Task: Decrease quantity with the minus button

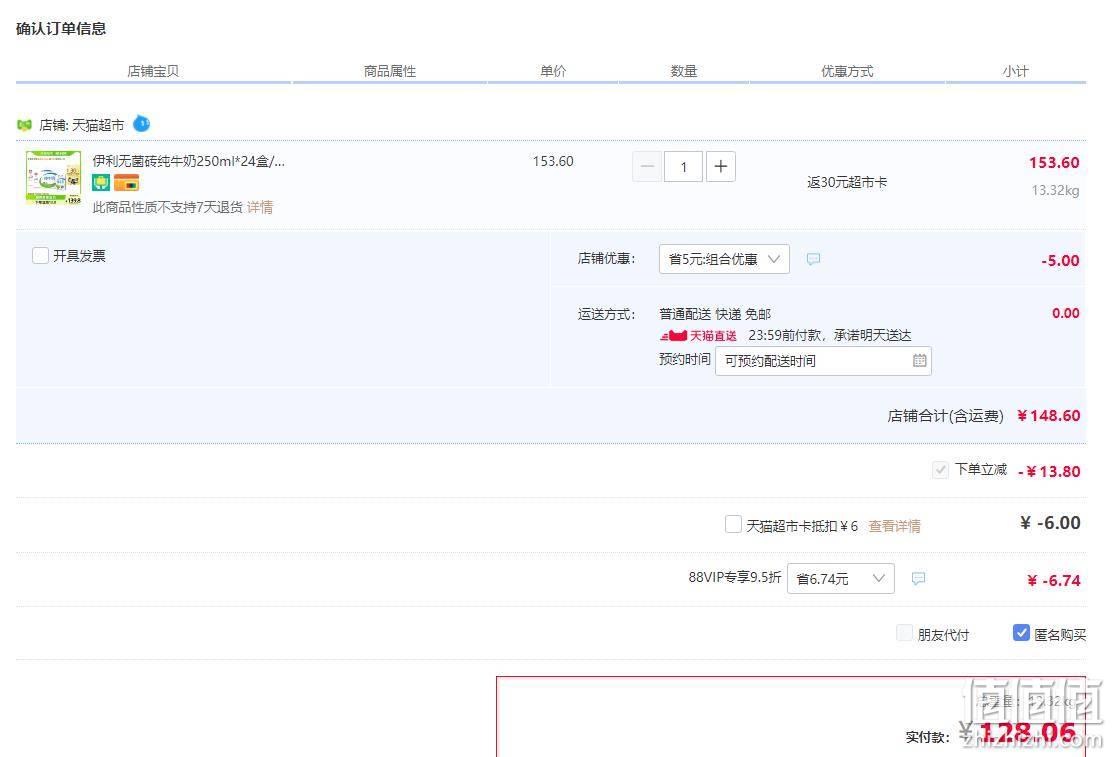Action: click(647, 167)
